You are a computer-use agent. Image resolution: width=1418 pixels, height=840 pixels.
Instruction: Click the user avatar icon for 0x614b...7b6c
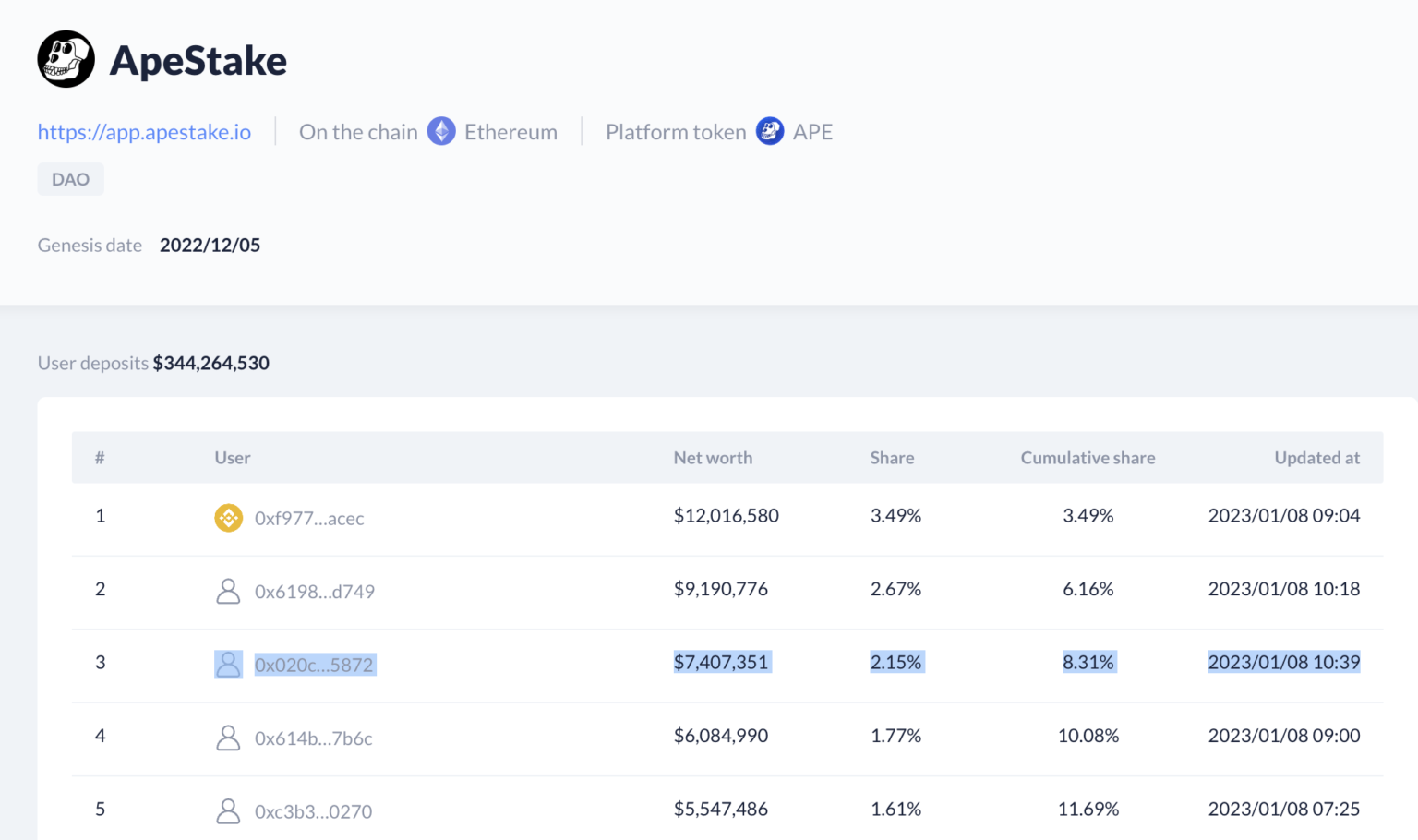pos(228,738)
